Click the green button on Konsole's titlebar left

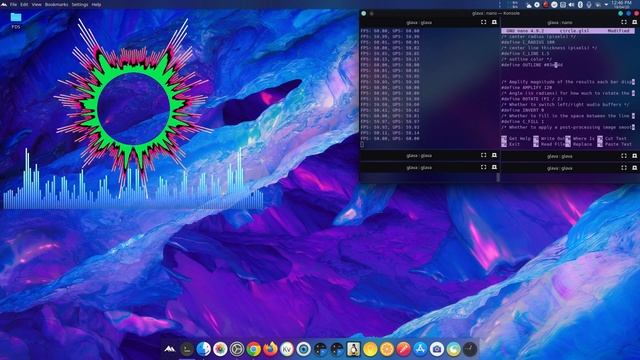point(364,13)
